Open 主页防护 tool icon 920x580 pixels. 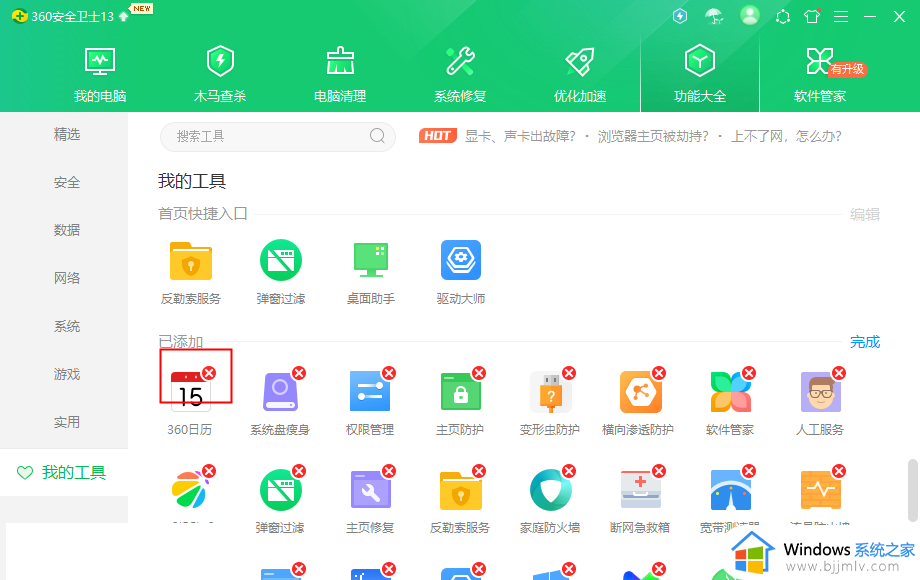(x=461, y=391)
